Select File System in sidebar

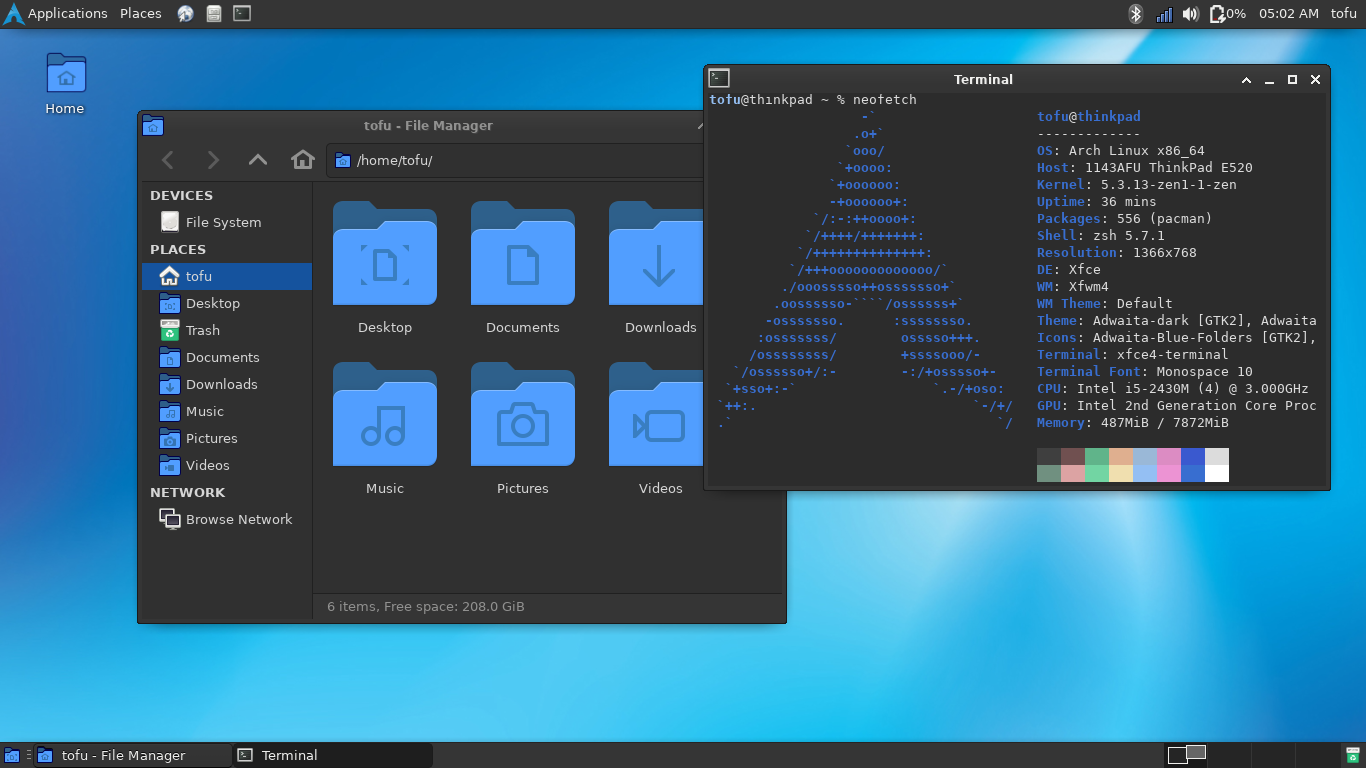pyautogui.click(x=226, y=222)
